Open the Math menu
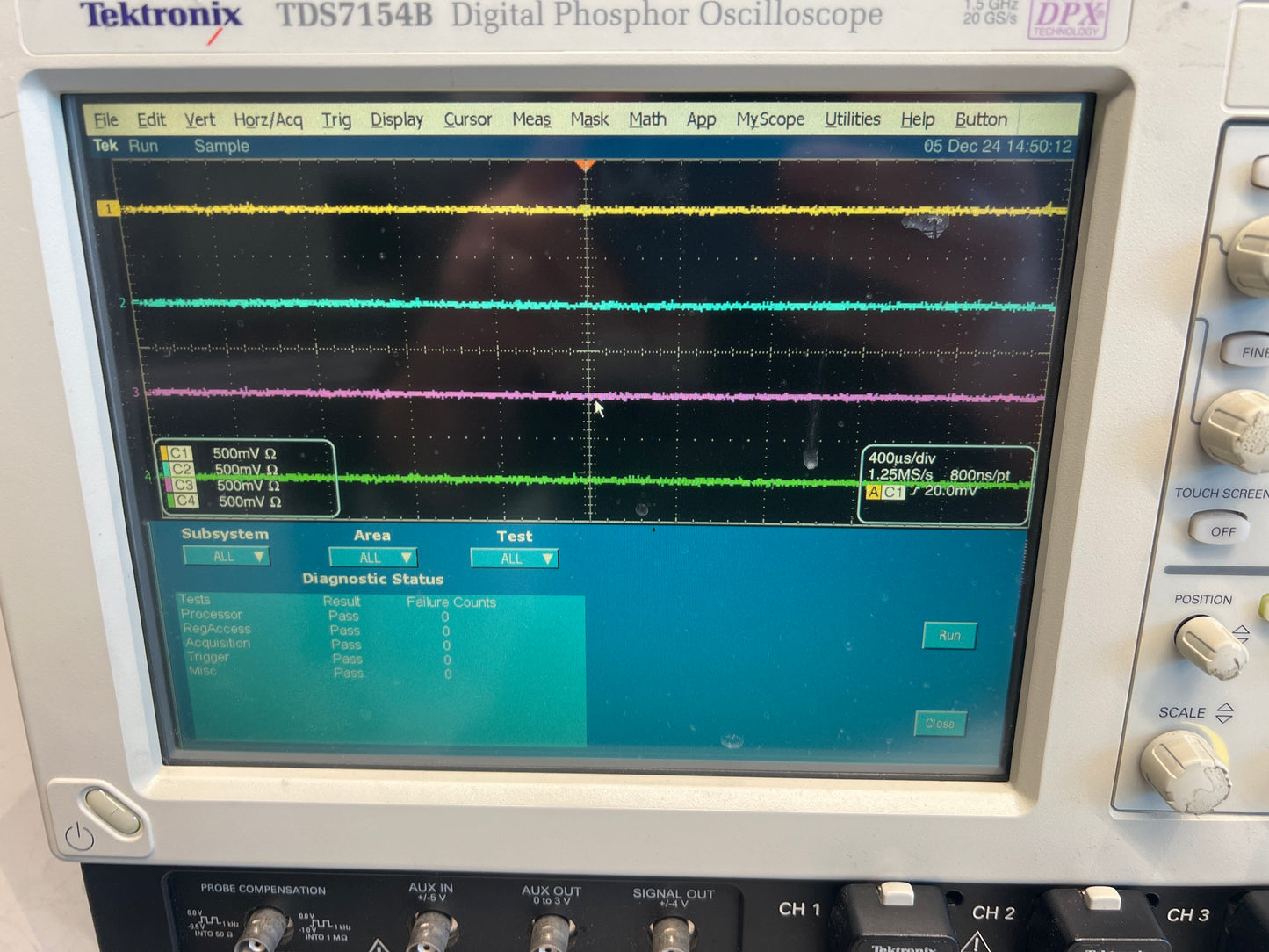 647,119
